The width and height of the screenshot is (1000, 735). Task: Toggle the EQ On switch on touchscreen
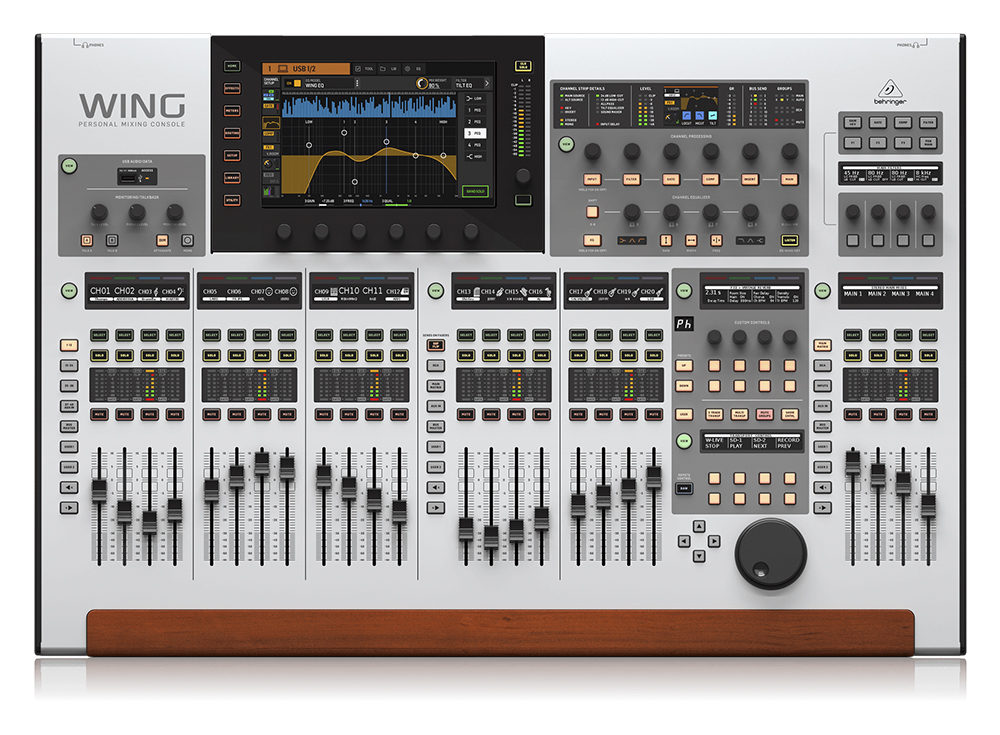[293, 84]
